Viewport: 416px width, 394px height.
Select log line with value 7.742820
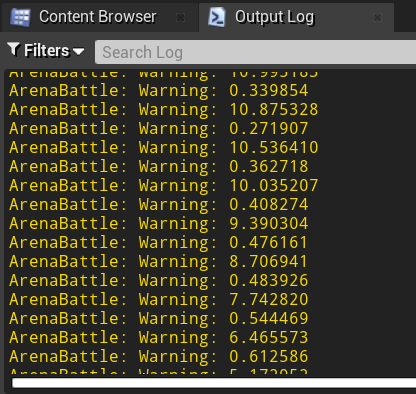pyautogui.click(x=159, y=299)
